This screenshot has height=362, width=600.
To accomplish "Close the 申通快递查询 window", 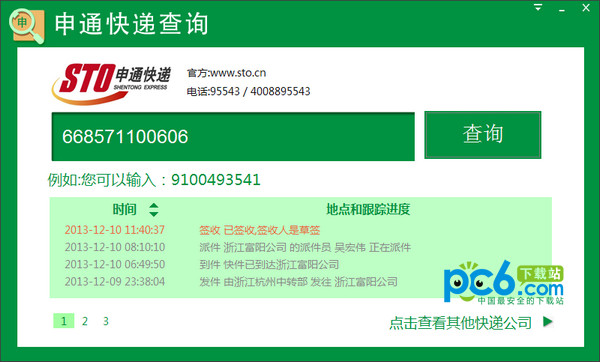I will [x=586, y=7].
